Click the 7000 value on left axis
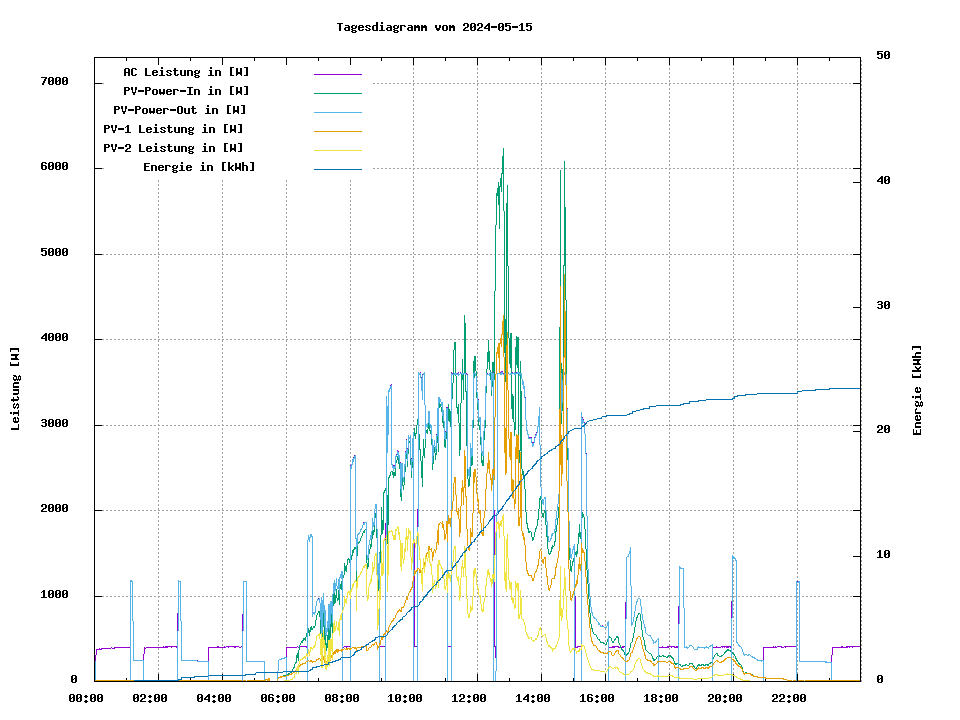 (54, 82)
